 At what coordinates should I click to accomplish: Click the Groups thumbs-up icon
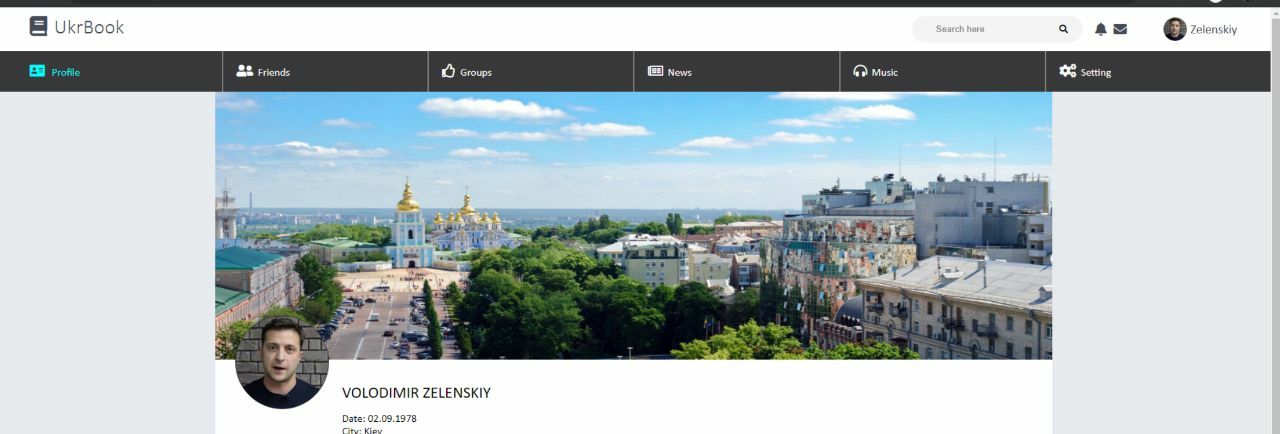448,71
